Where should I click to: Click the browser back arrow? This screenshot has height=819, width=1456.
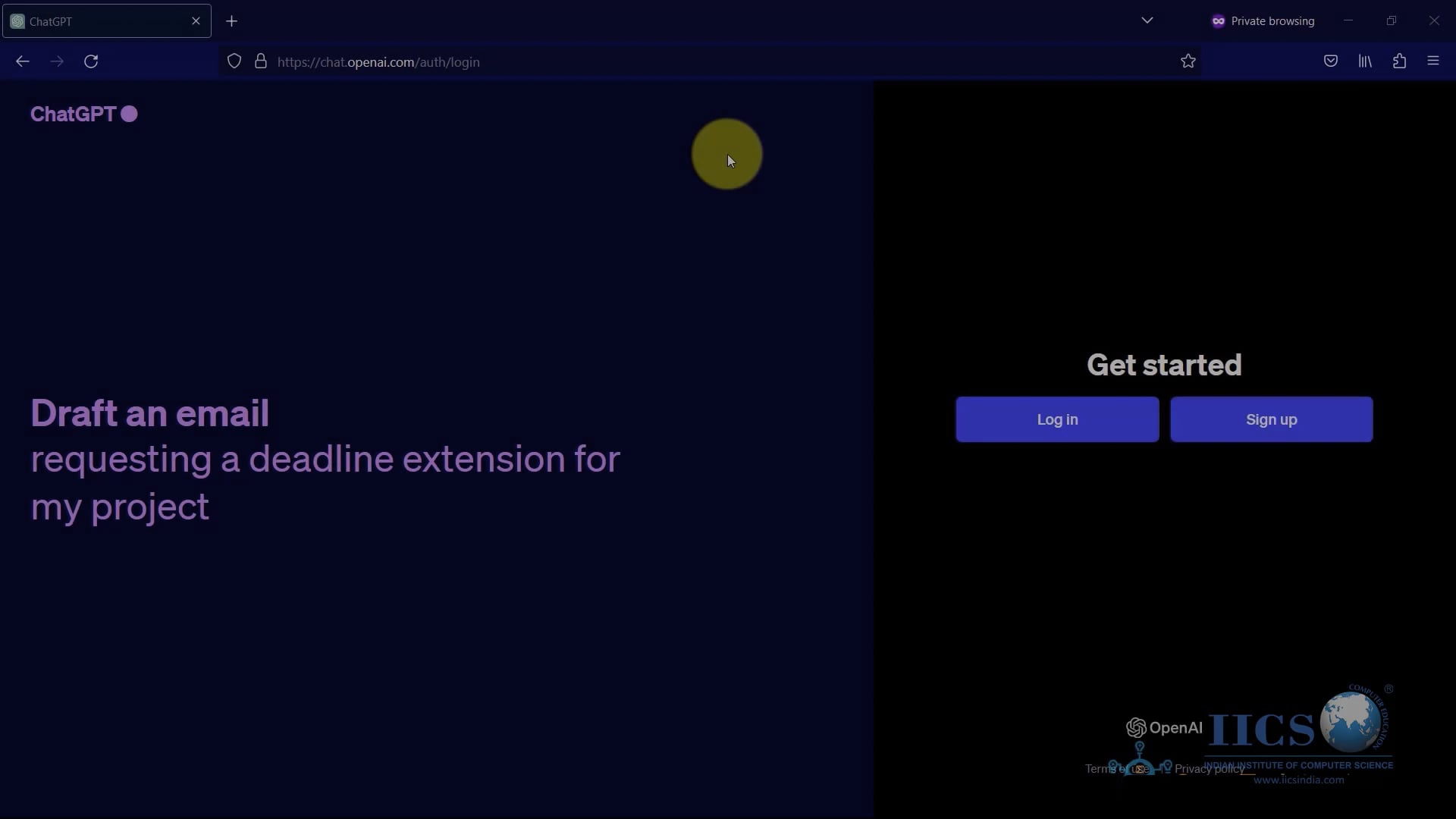pos(23,61)
